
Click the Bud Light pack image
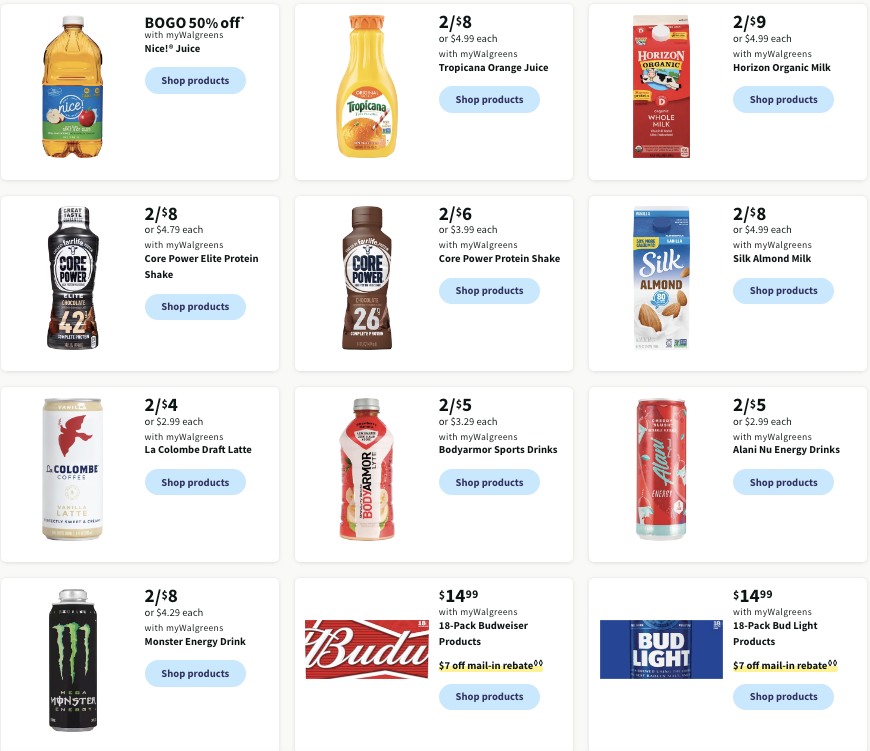(x=661, y=649)
